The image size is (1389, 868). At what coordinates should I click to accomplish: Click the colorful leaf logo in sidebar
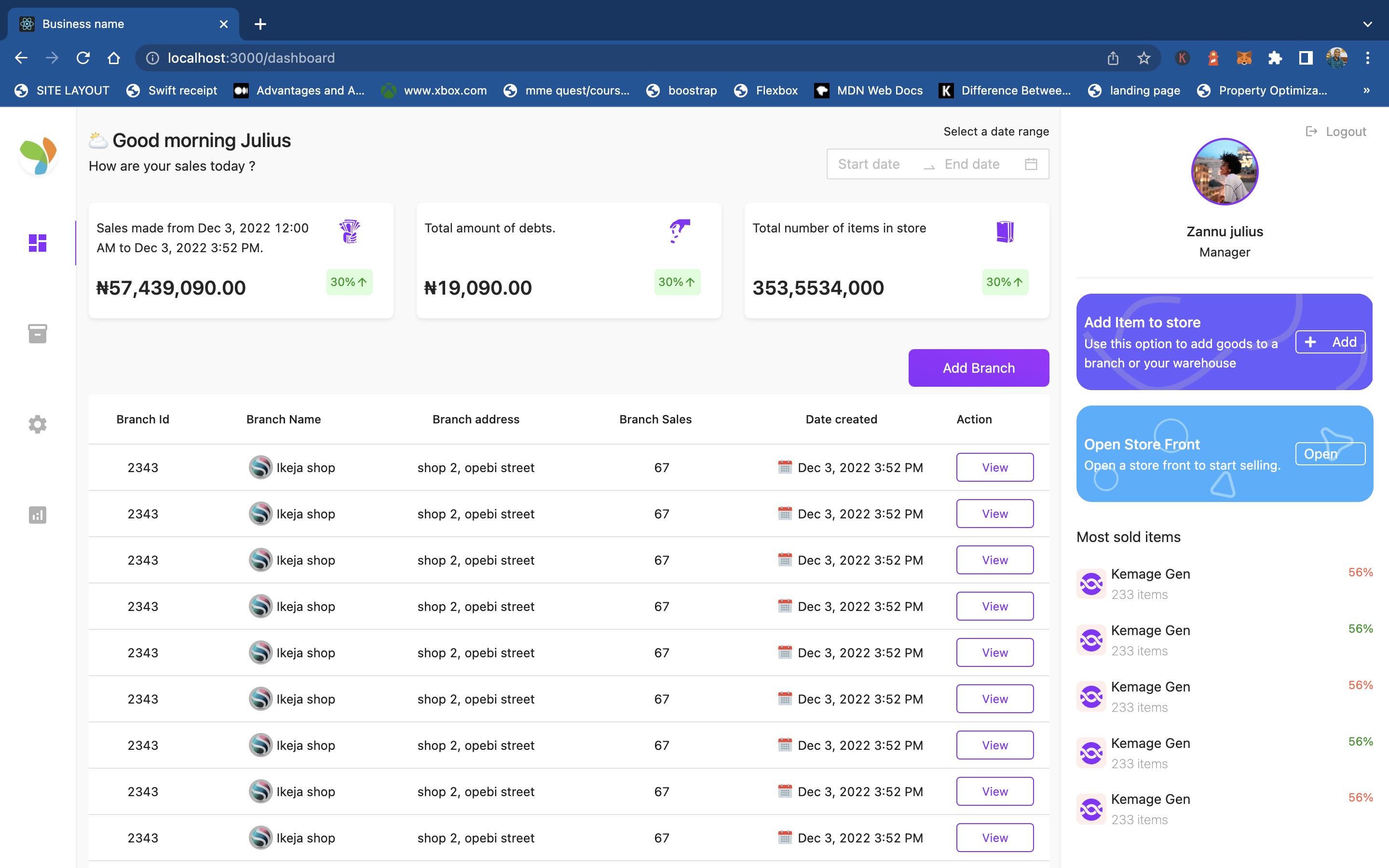(x=38, y=155)
